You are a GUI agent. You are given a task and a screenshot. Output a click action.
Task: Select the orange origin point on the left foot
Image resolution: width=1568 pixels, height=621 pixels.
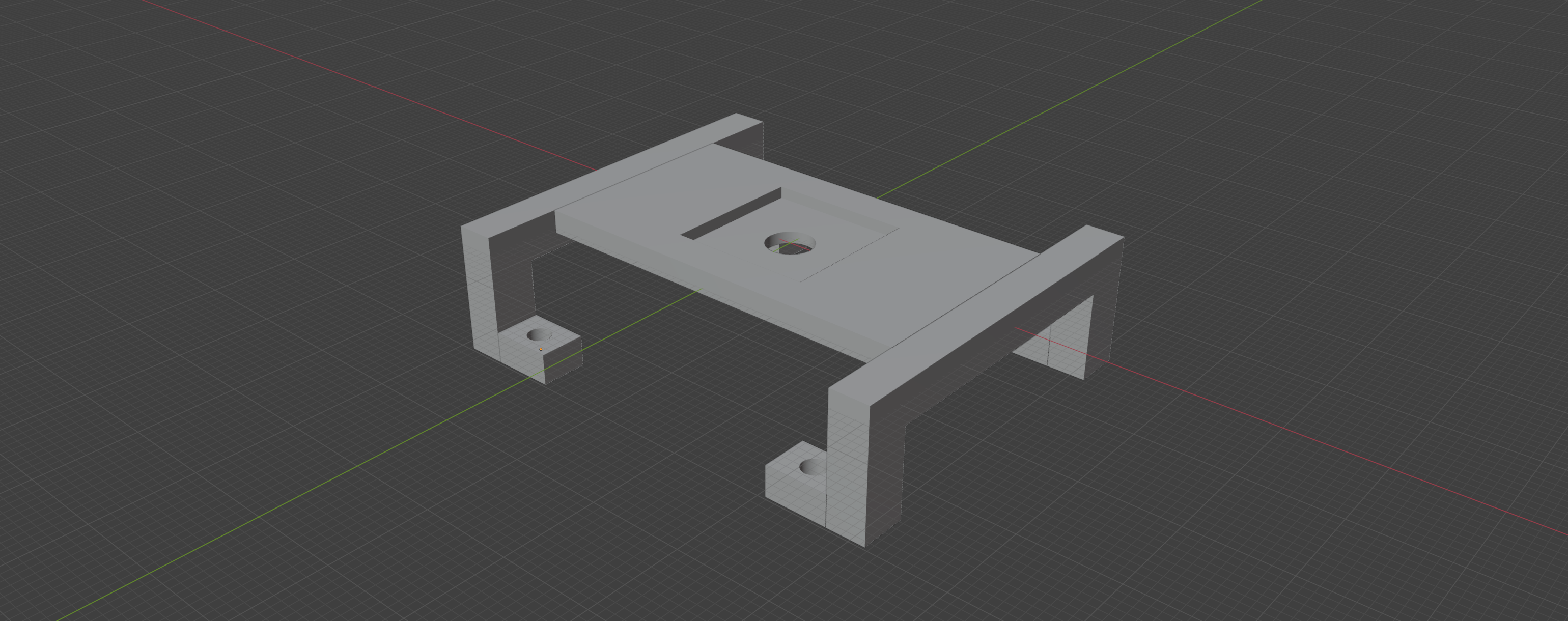click(x=541, y=350)
